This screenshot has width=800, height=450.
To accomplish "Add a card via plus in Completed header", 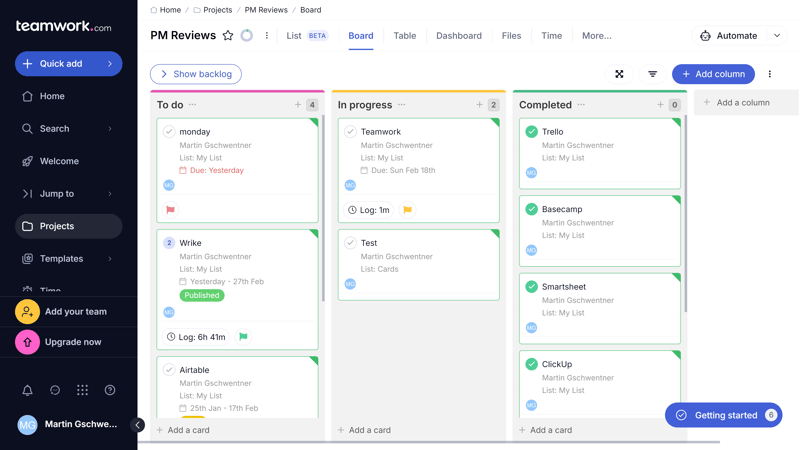I will coord(660,105).
